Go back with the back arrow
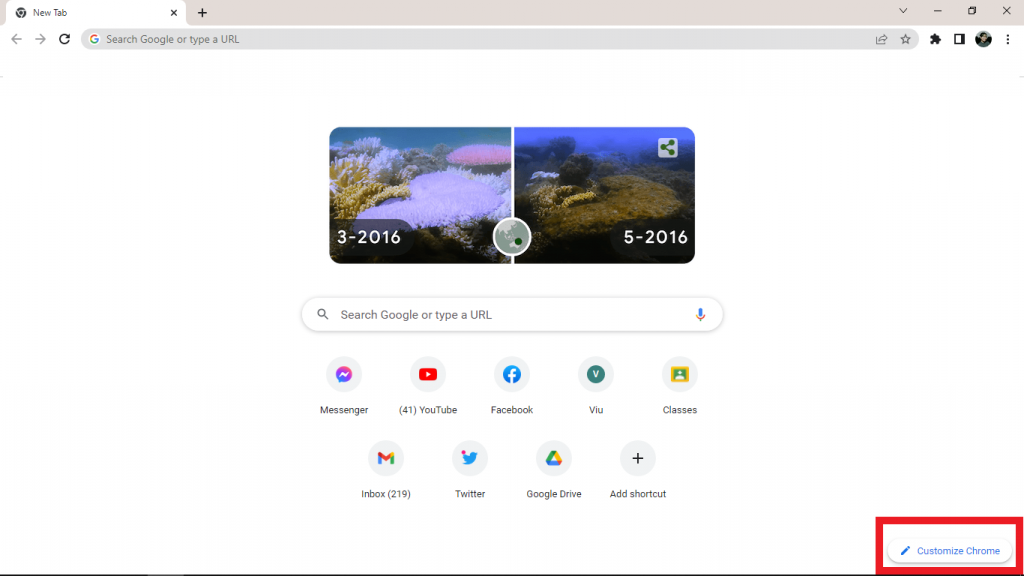Viewport: 1024px width, 576px height. click(x=16, y=39)
